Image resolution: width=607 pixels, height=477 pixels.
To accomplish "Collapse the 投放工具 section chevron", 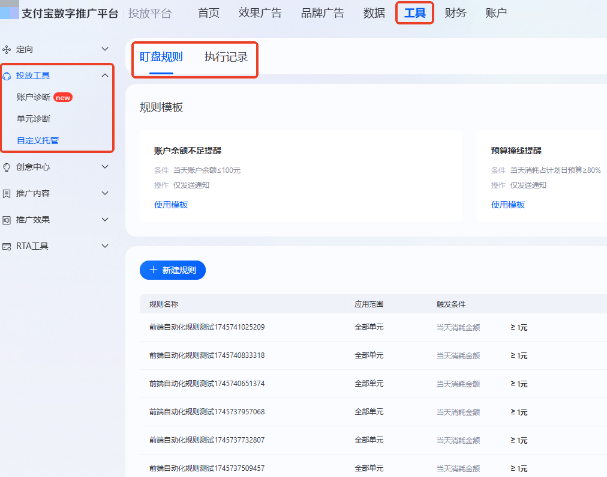I will pos(105,75).
